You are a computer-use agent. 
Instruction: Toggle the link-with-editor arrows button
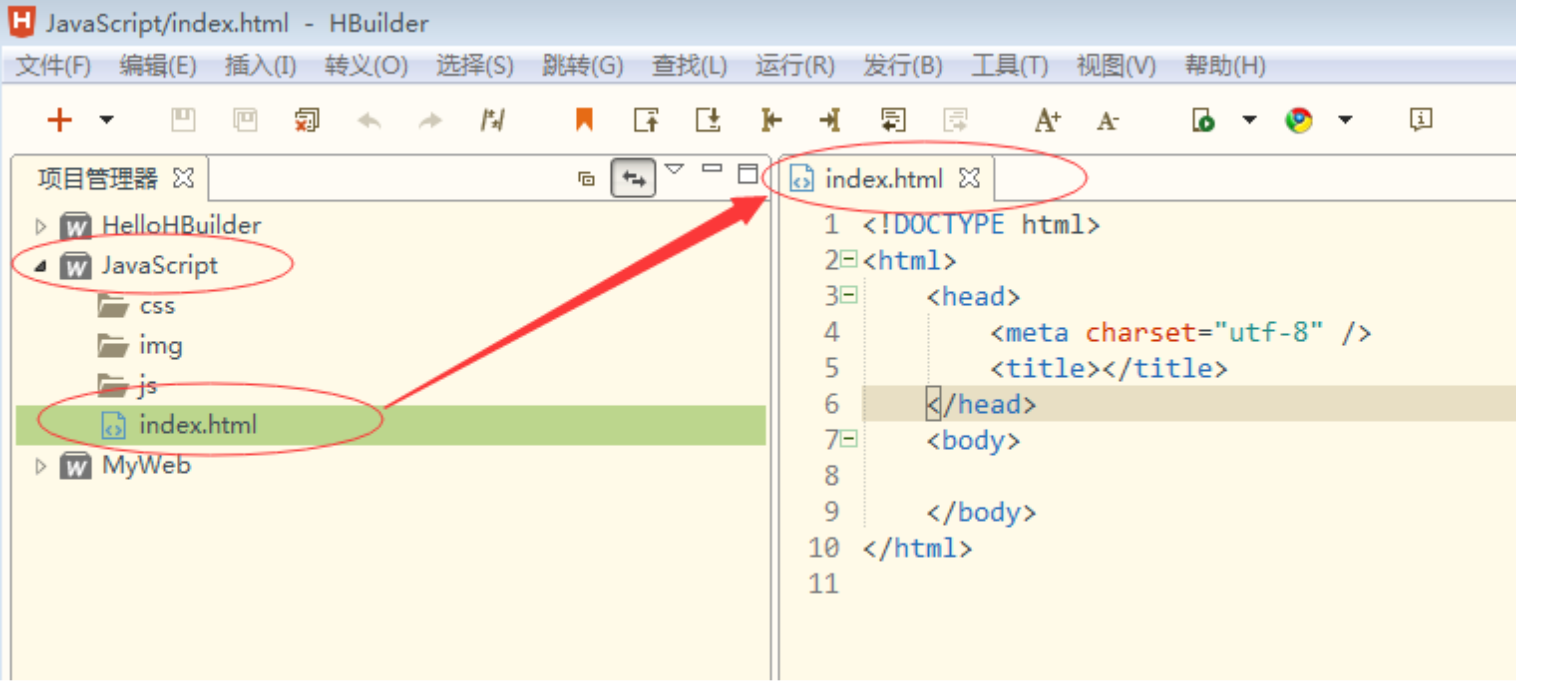(x=633, y=179)
